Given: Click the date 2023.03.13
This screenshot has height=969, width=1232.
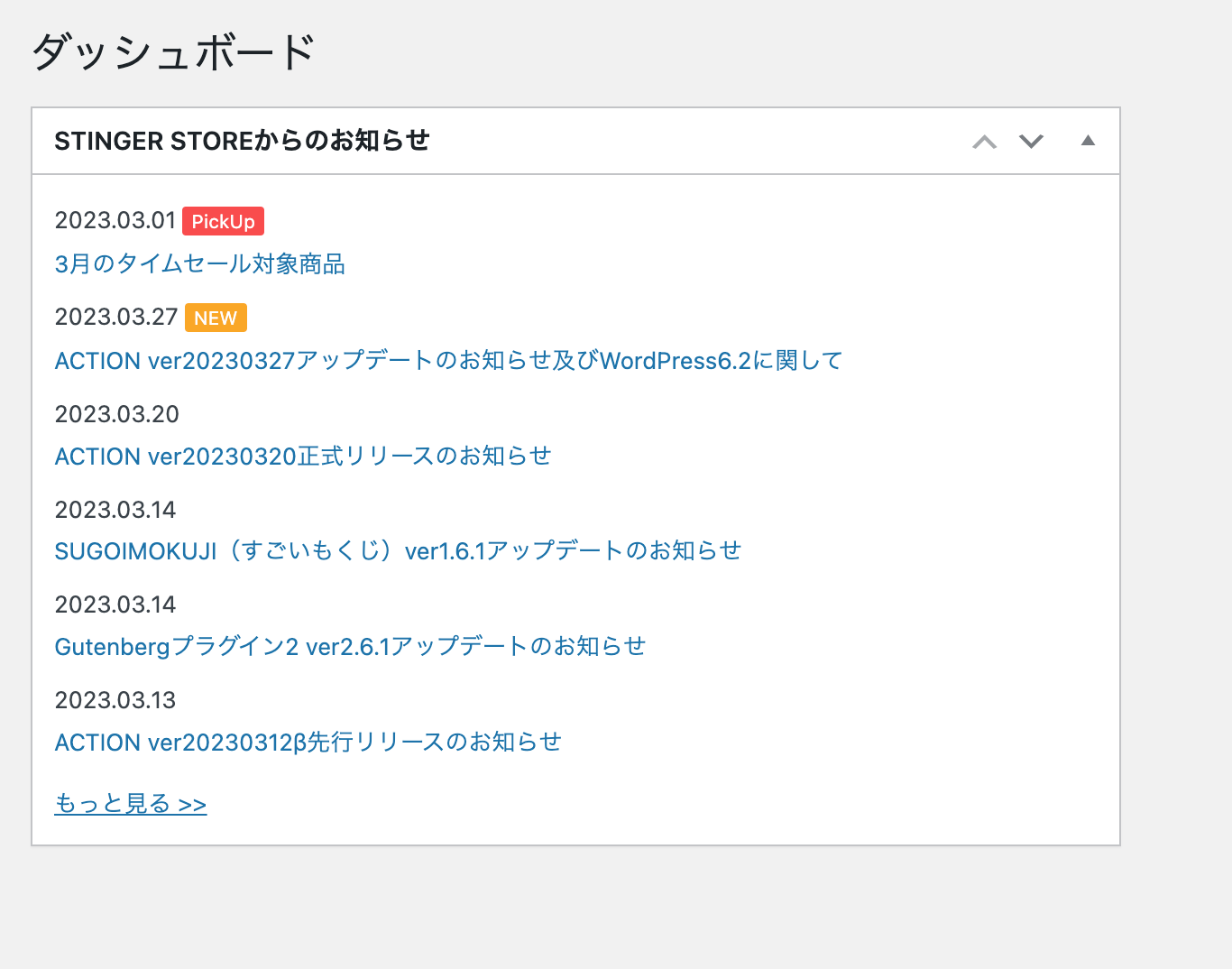Looking at the screenshot, I should pyautogui.click(x=115, y=700).
